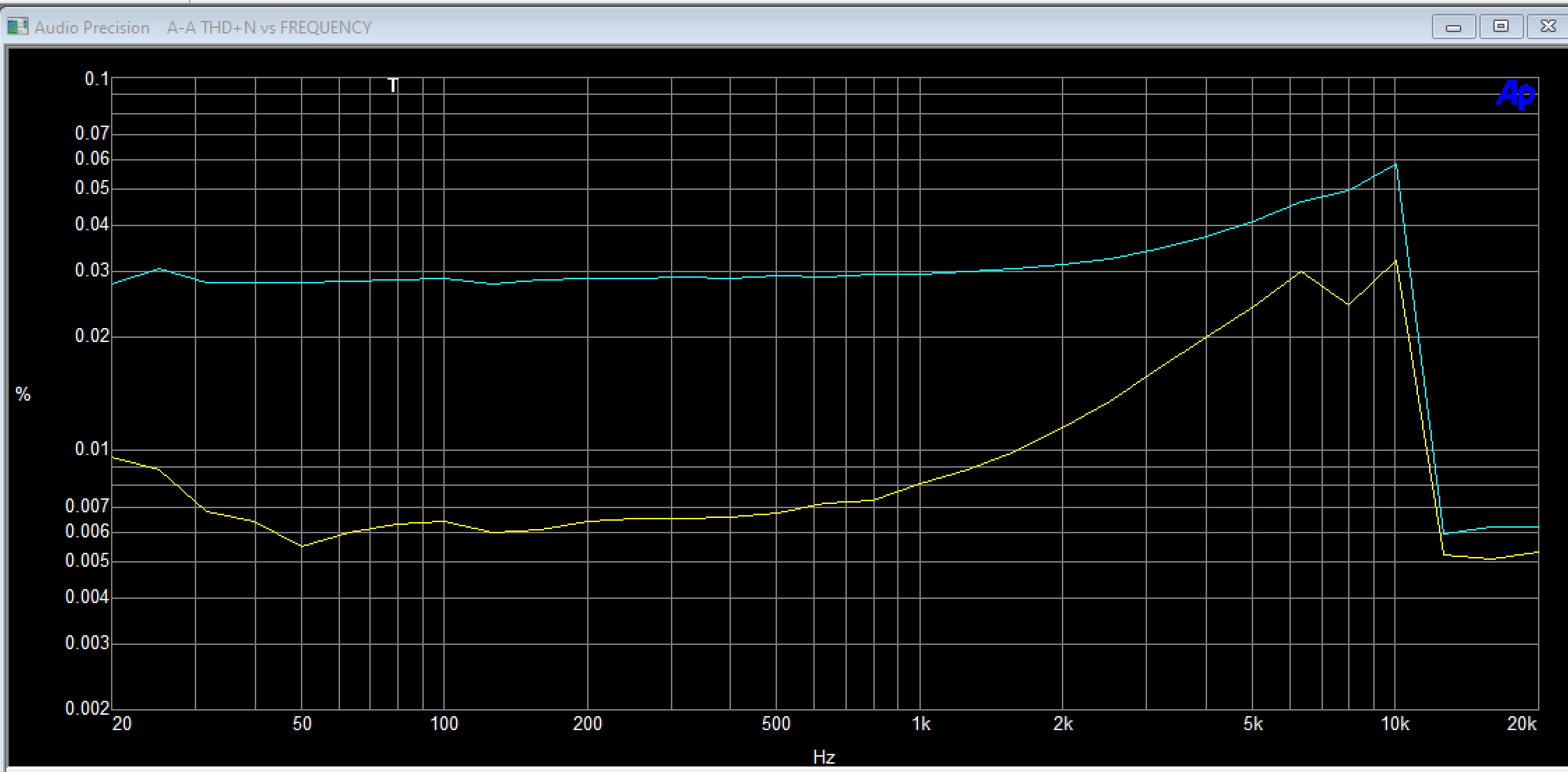This screenshot has height=772, width=1568.
Task: Click the 5k X-axis label
Action: 1252,725
